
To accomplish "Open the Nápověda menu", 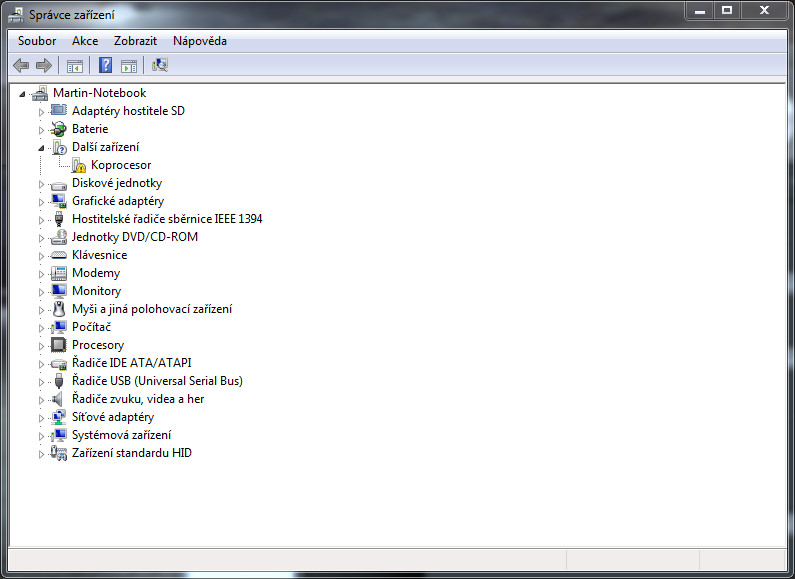I will (x=200, y=41).
